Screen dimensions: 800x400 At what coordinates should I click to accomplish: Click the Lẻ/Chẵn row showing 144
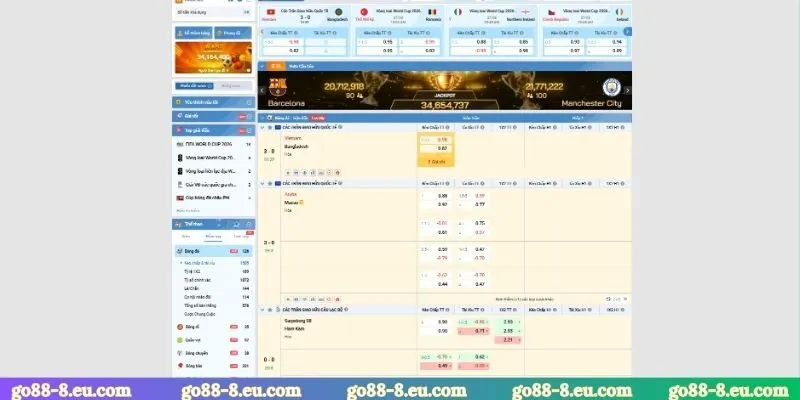[216, 288]
